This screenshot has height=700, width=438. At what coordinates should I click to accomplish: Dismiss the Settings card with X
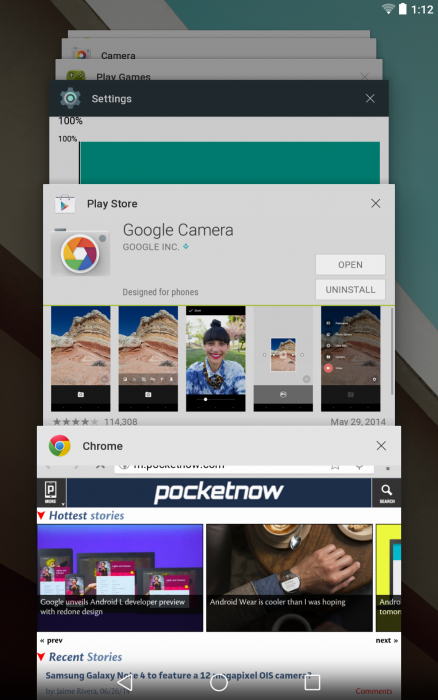[x=370, y=98]
